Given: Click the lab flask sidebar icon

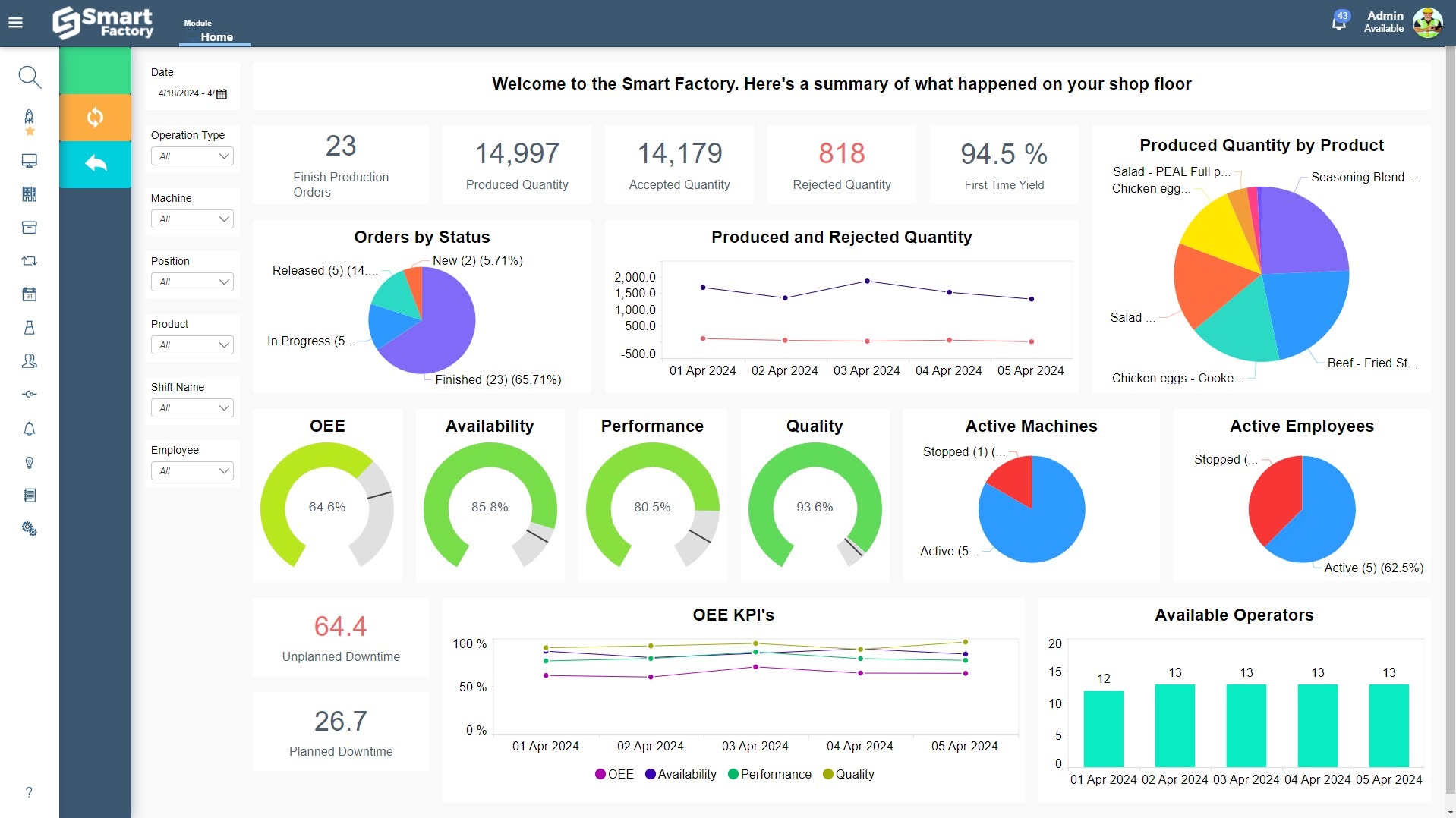Looking at the screenshot, I should click(x=29, y=328).
